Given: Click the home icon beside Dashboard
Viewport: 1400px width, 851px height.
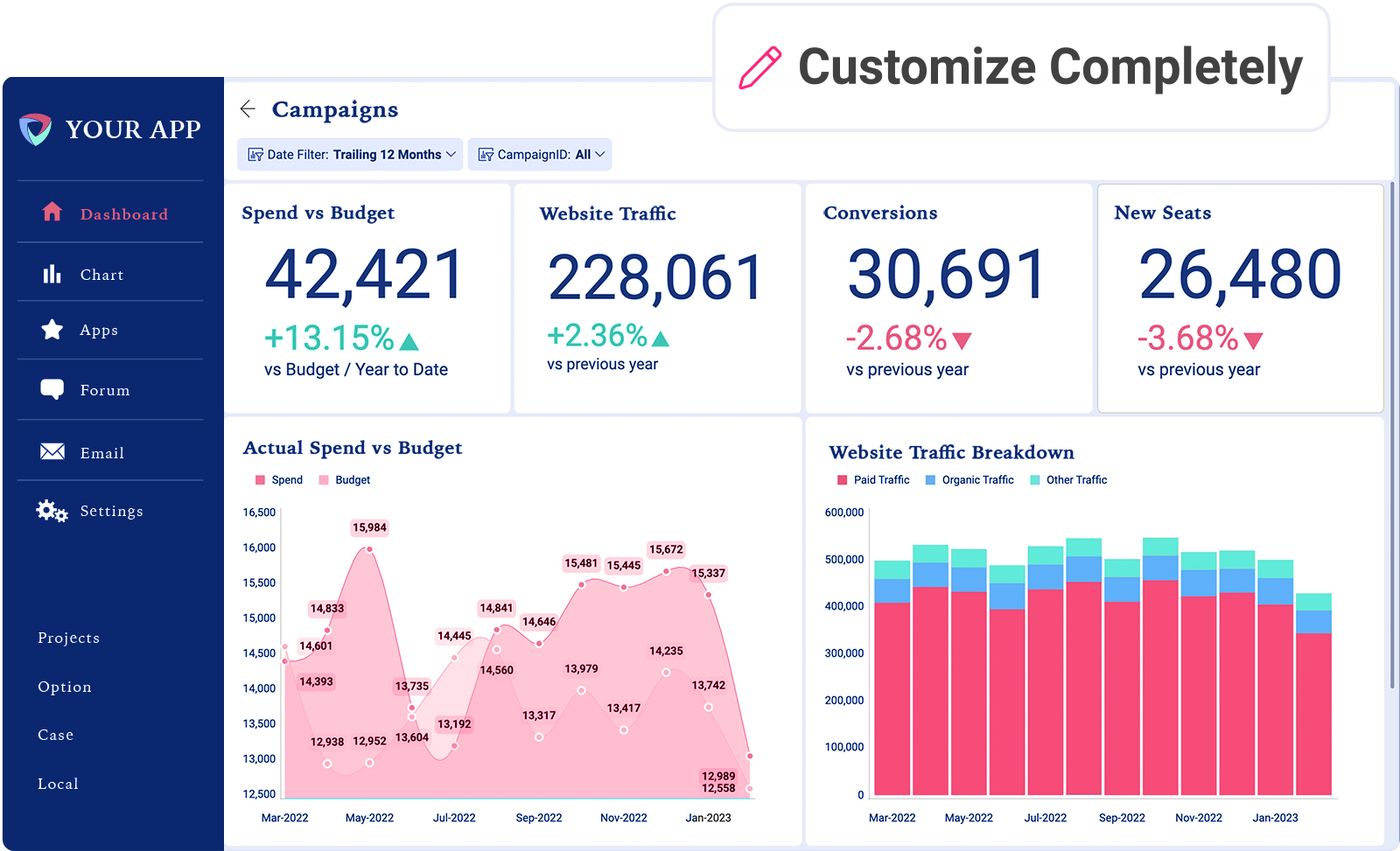Looking at the screenshot, I should [52, 212].
